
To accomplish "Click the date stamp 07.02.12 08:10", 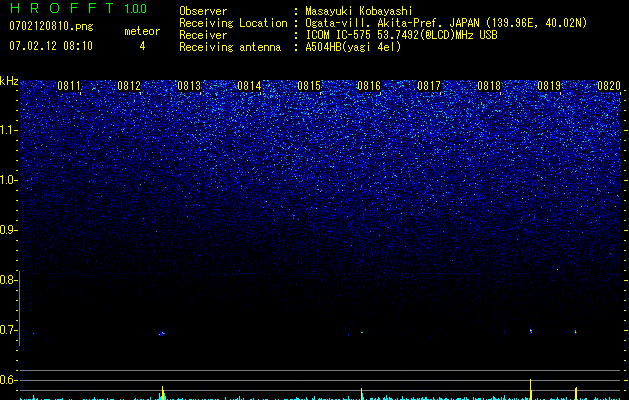I will coord(51,46).
